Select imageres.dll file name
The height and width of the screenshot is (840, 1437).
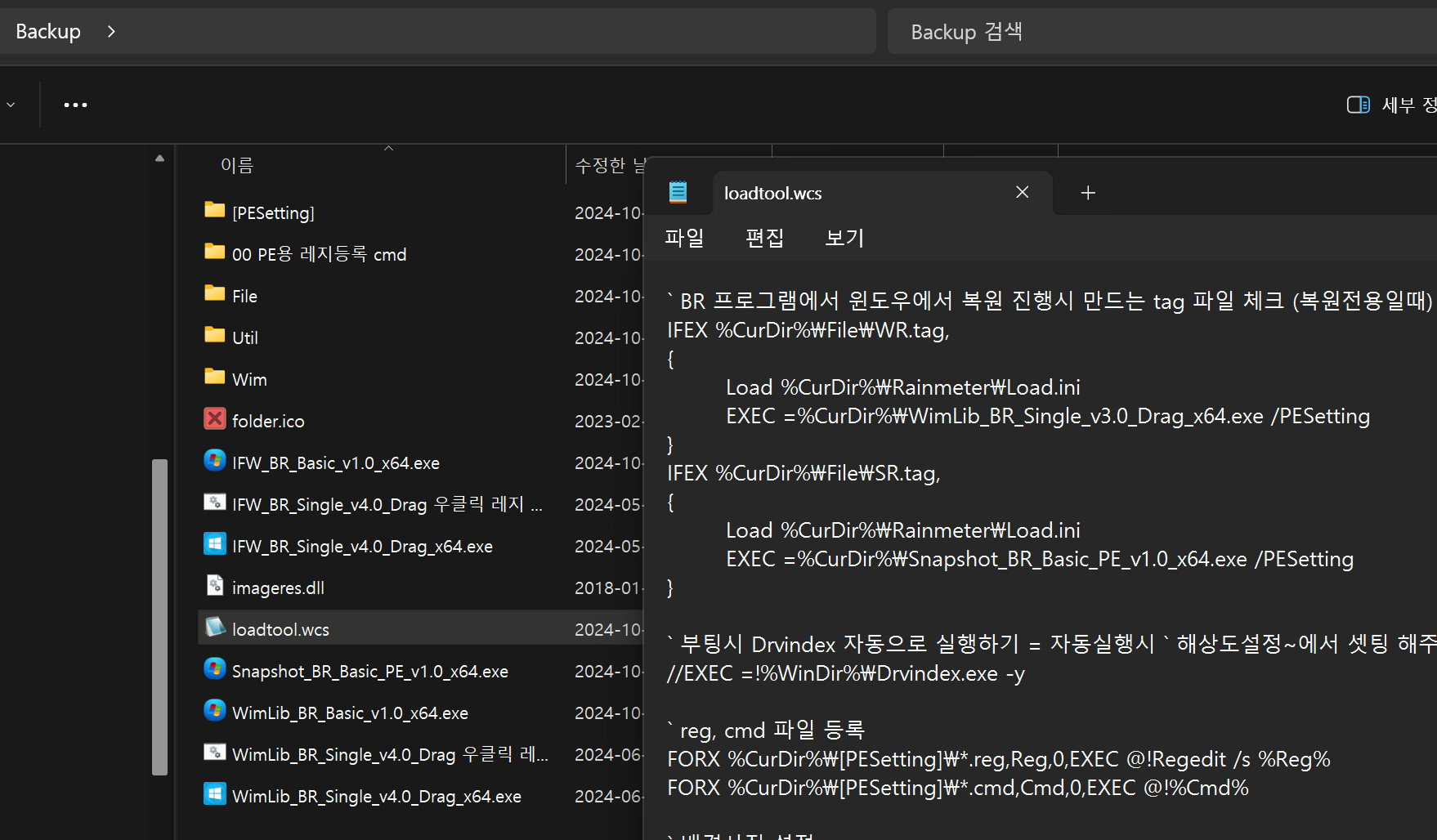click(278, 588)
